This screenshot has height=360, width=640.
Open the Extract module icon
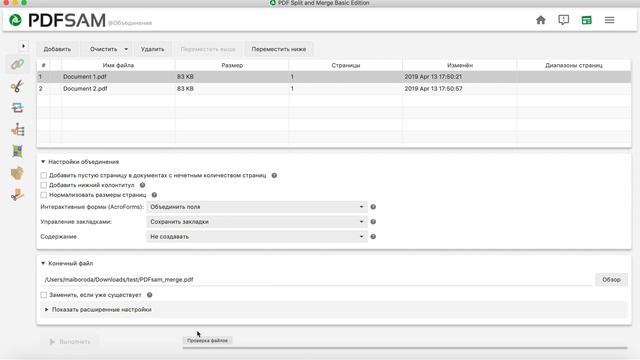[x=17, y=173]
